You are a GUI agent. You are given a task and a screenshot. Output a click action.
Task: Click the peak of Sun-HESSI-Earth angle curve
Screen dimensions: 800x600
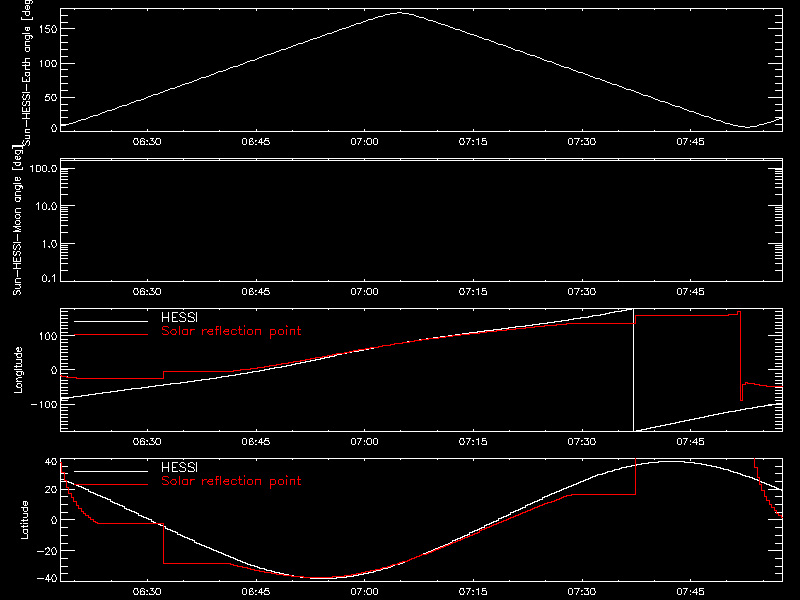click(401, 13)
